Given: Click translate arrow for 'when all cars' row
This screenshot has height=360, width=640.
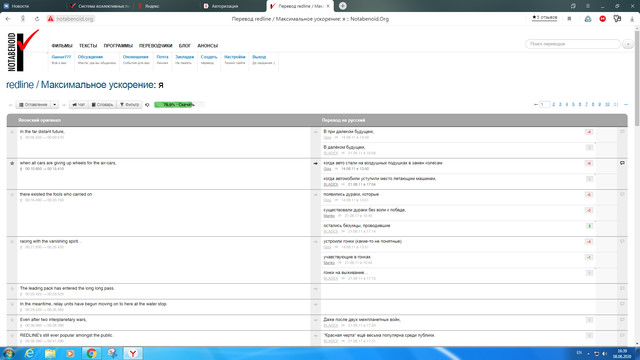Looking at the screenshot, I should tap(316, 163).
